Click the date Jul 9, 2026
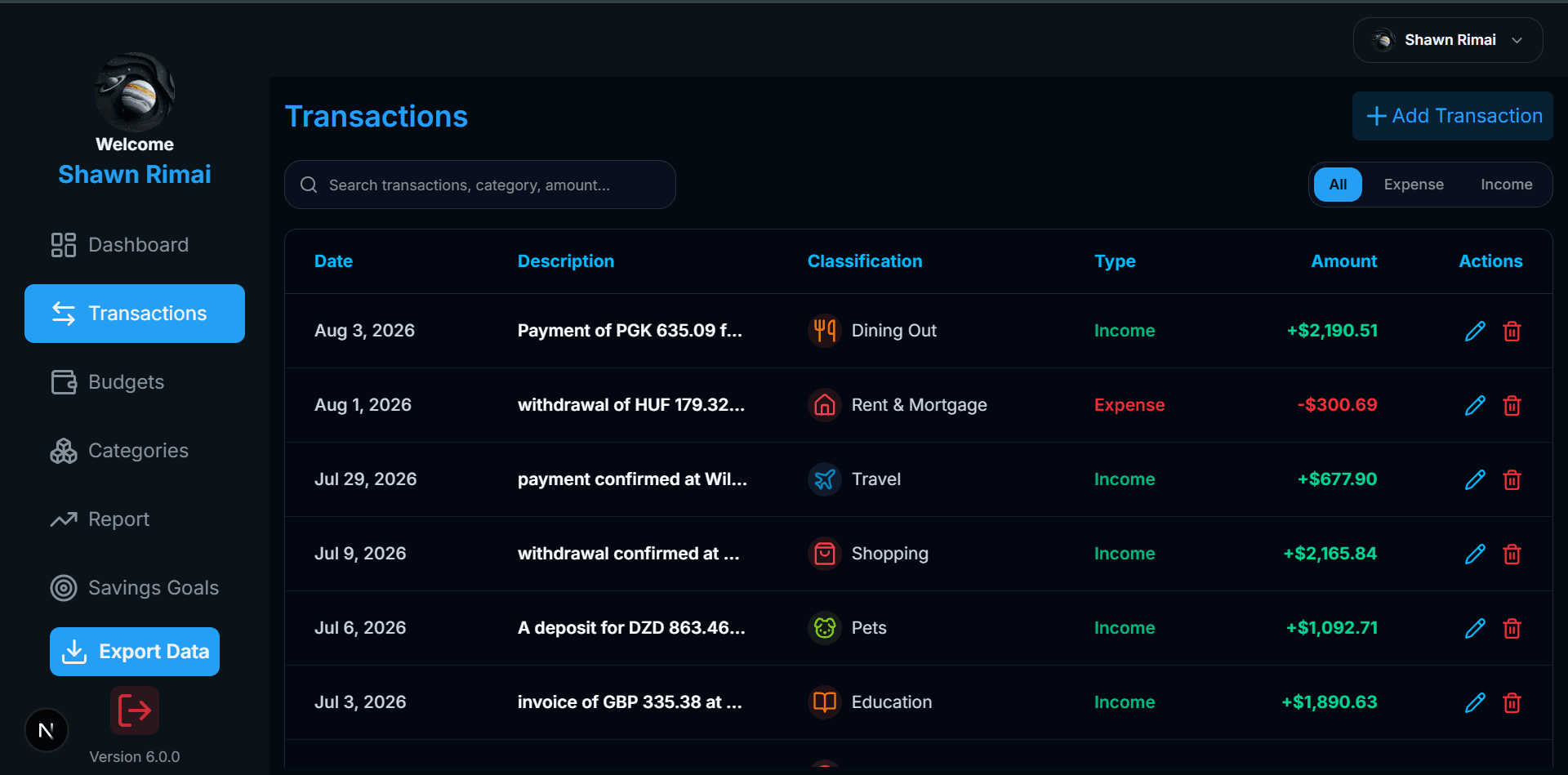Screen dimensions: 1568x775 tap(360, 554)
